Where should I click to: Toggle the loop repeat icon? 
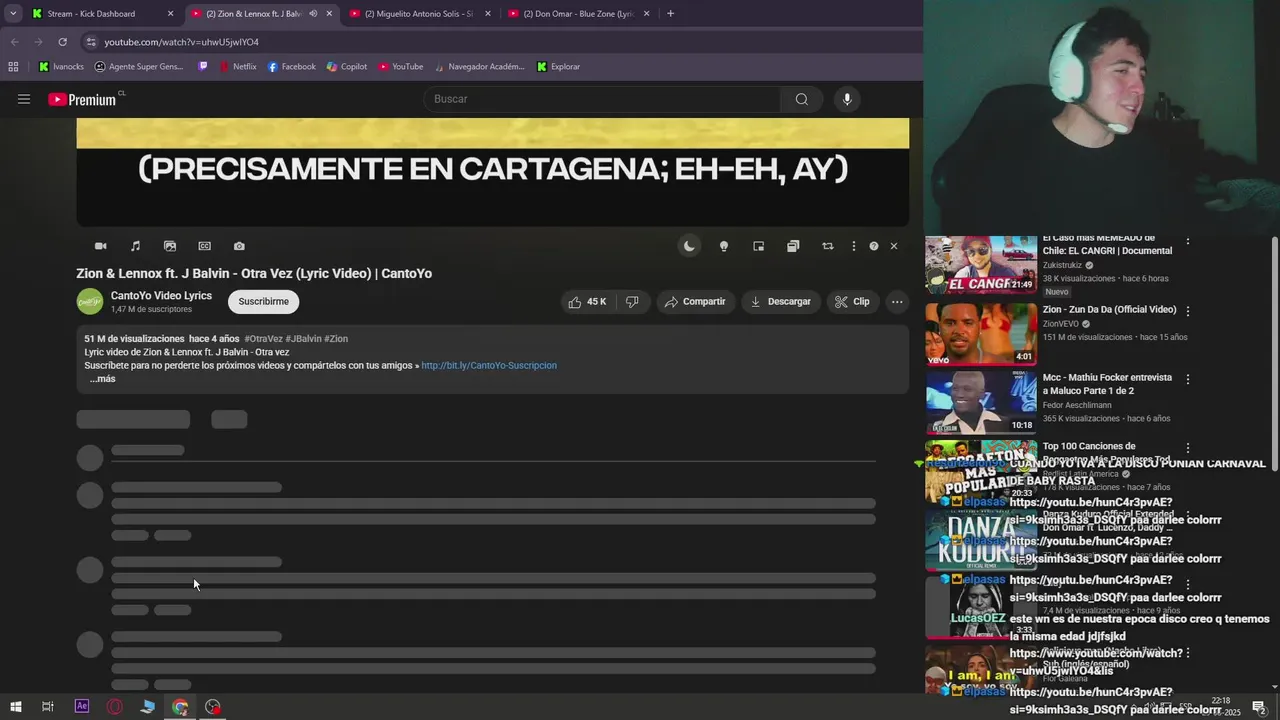tap(827, 246)
